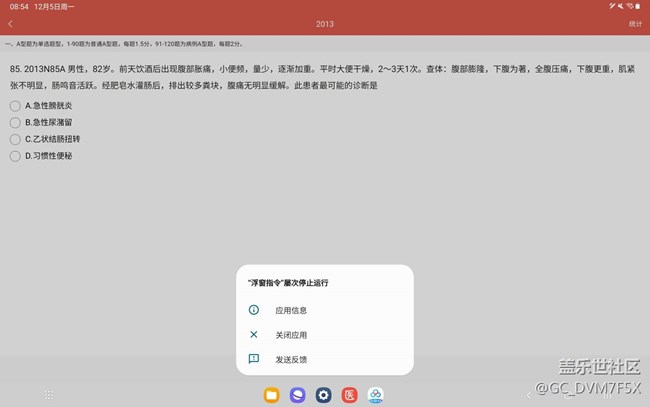Open 应用信息 from crash dialog
The width and height of the screenshot is (650, 407).
pos(291,310)
